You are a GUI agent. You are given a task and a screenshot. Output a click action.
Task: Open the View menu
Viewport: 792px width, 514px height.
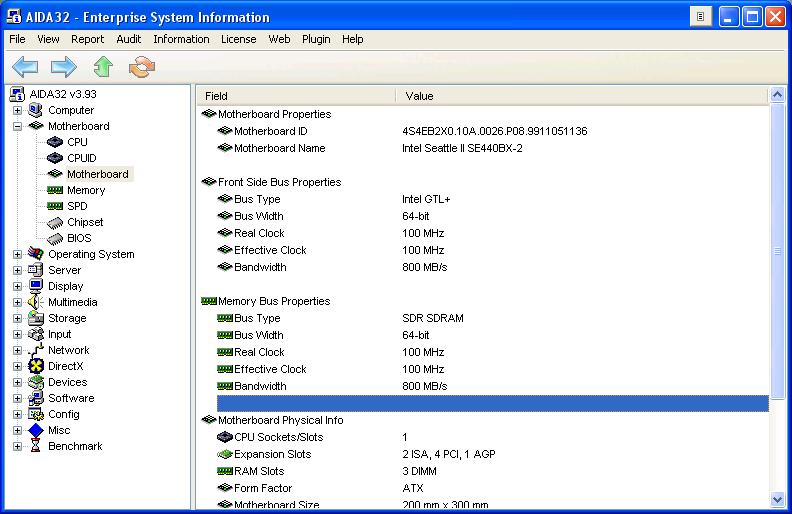point(48,39)
